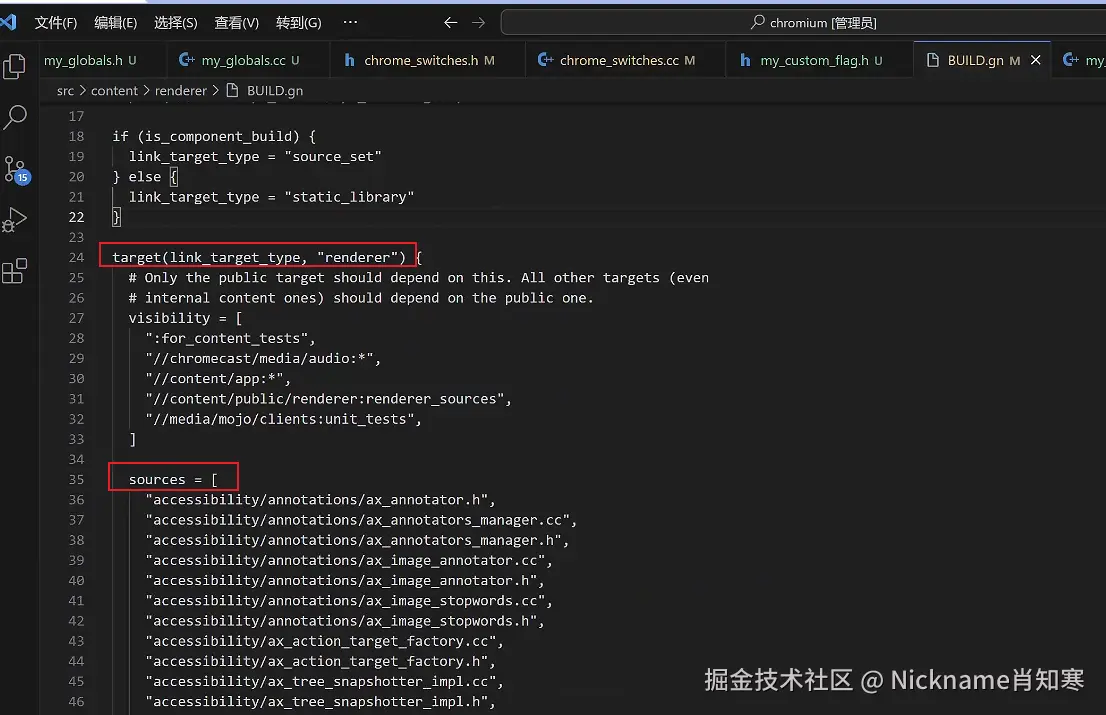Click the ax_image_stopwords.cc source entry
1106x715 pixels.
[x=348, y=601]
